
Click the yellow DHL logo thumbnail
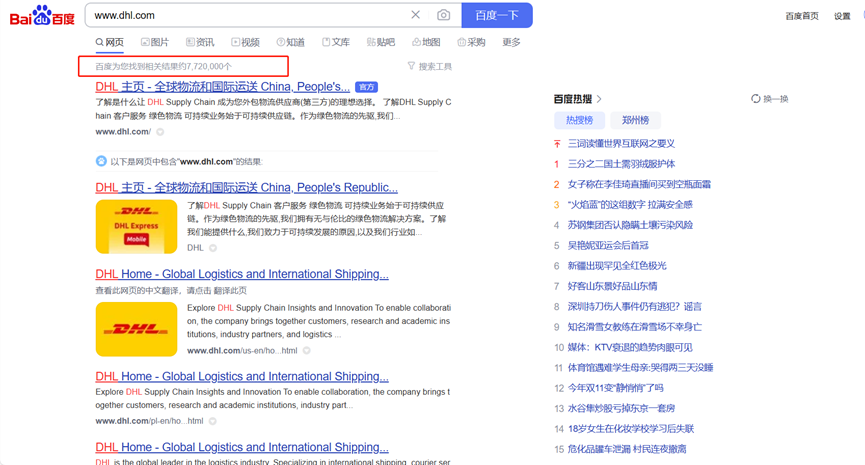coord(136,329)
